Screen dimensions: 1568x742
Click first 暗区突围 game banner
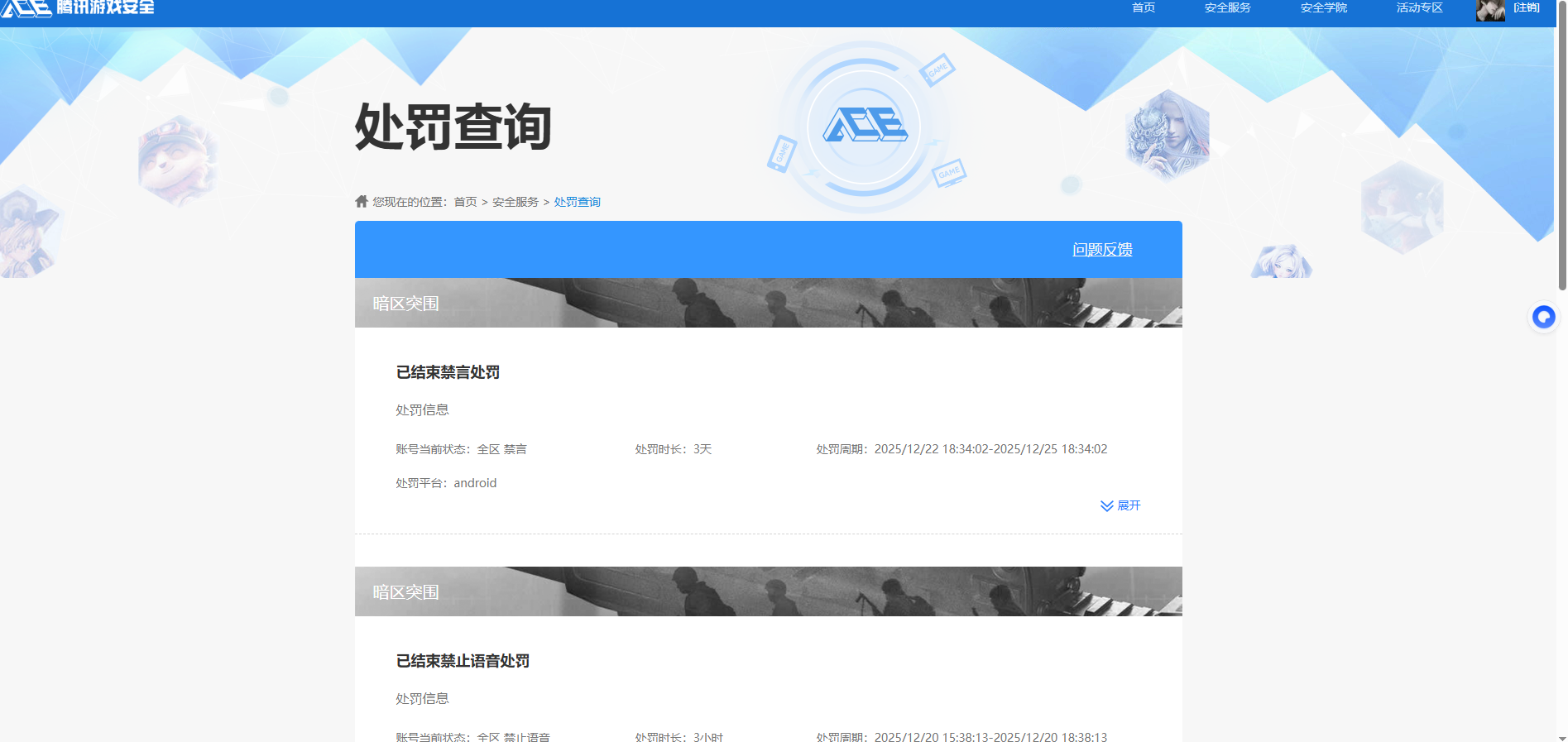click(769, 303)
